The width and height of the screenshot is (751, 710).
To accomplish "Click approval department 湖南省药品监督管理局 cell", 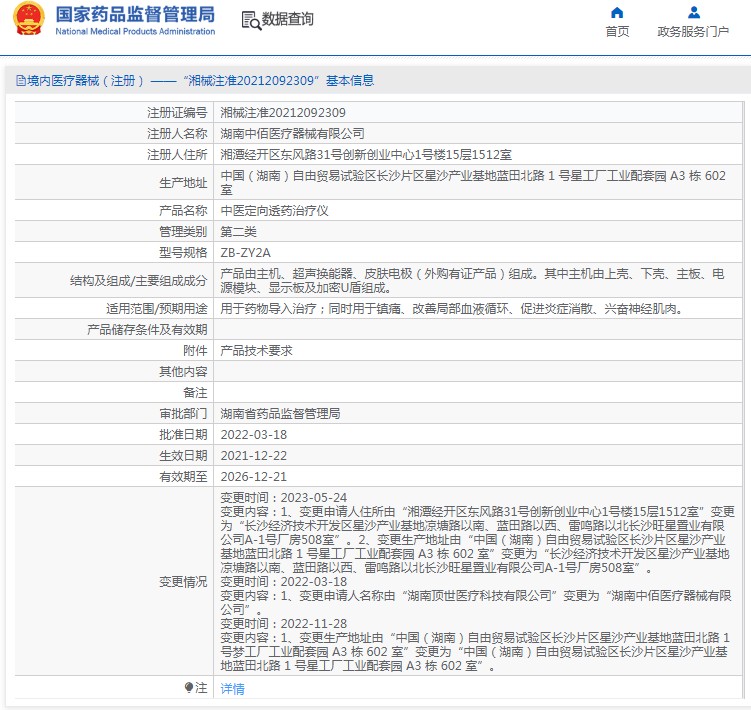I will coord(280,413).
